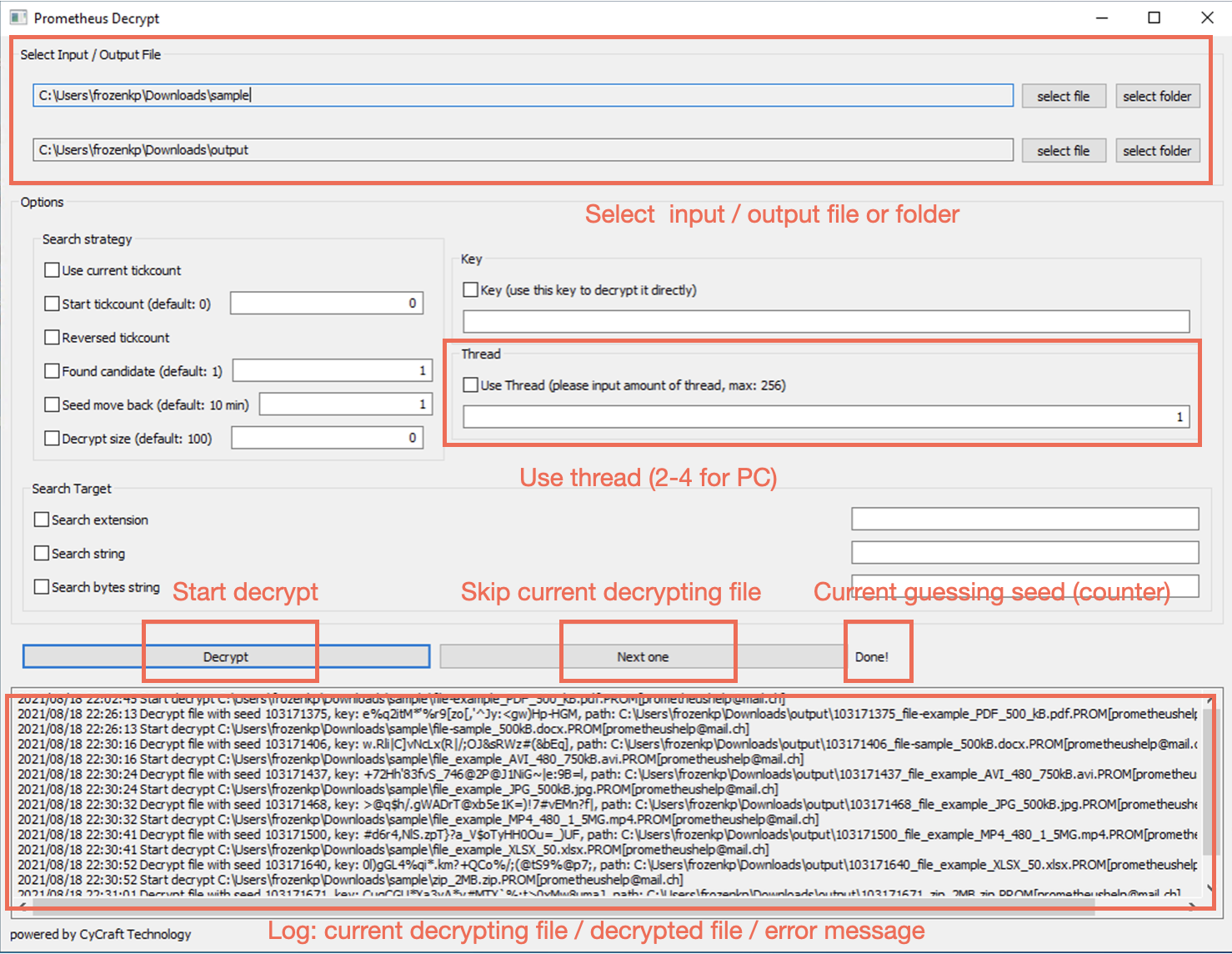The width and height of the screenshot is (1232, 954).
Task: Select log line with seed 103171406
Action: (607, 744)
